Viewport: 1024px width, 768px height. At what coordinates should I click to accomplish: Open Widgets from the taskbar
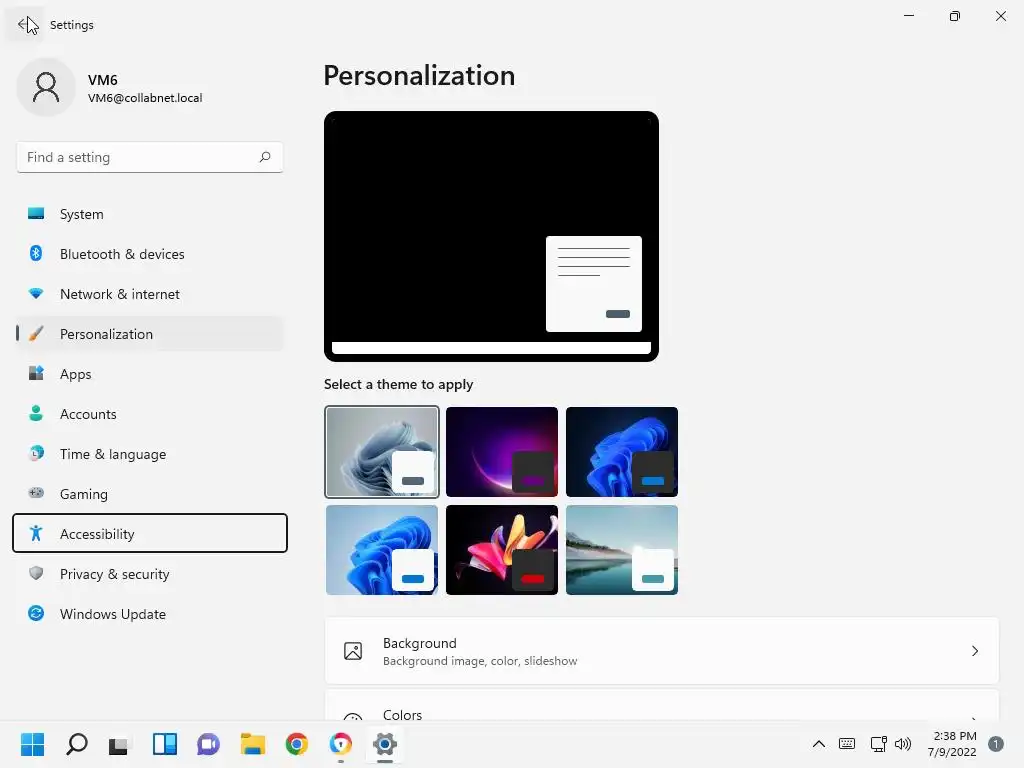click(x=165, y=744)
